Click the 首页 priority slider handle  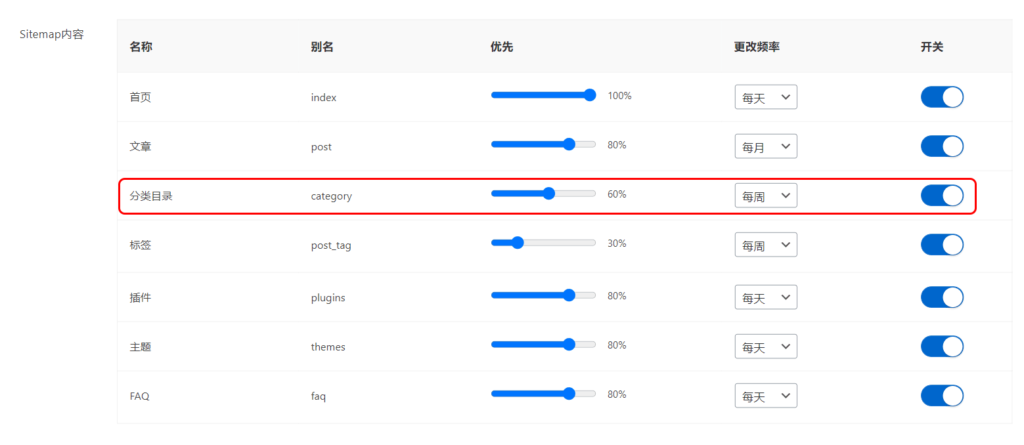pos(589,95)
